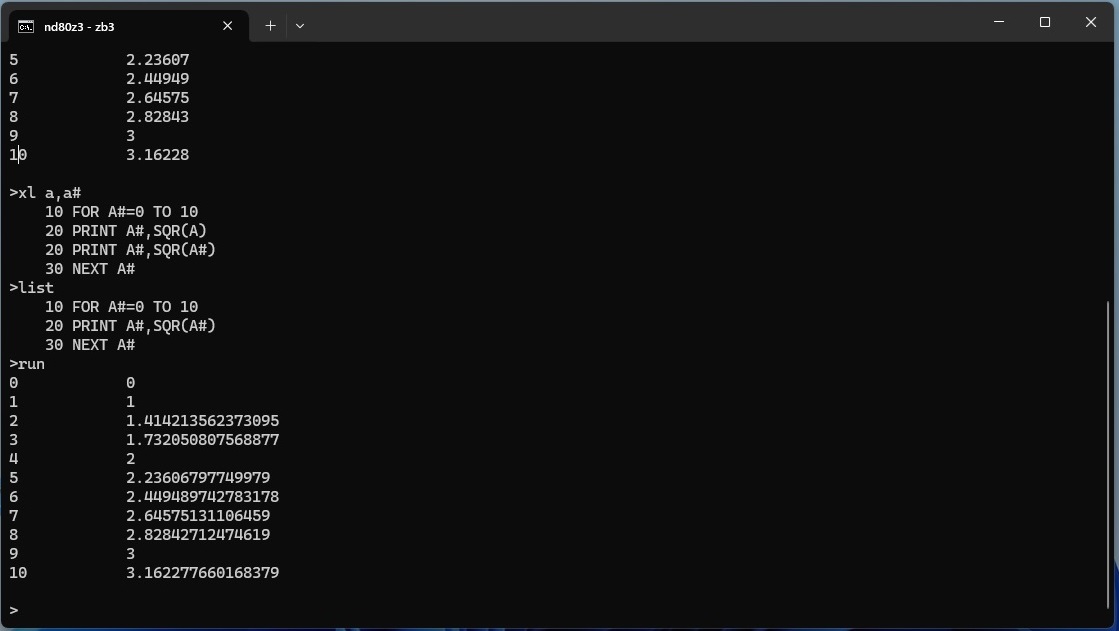Maximize the terminal window
The height and width of the screenshot is (631, 1119).
point(1045,22)
